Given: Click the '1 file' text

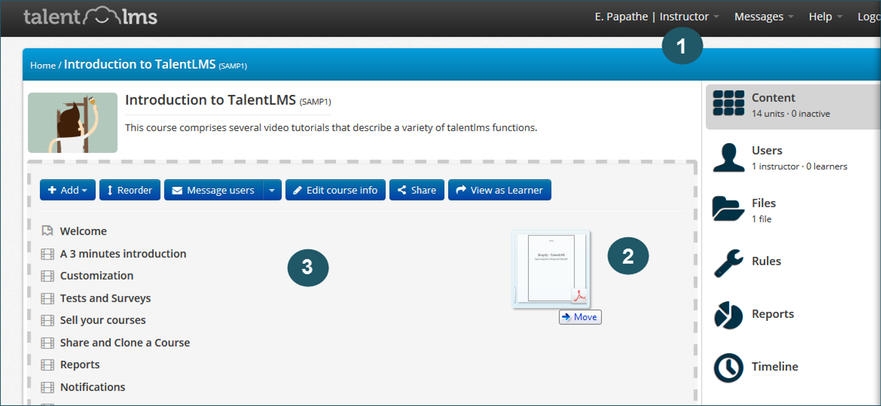Looking at the screenshot, I should tap(761, 219).
